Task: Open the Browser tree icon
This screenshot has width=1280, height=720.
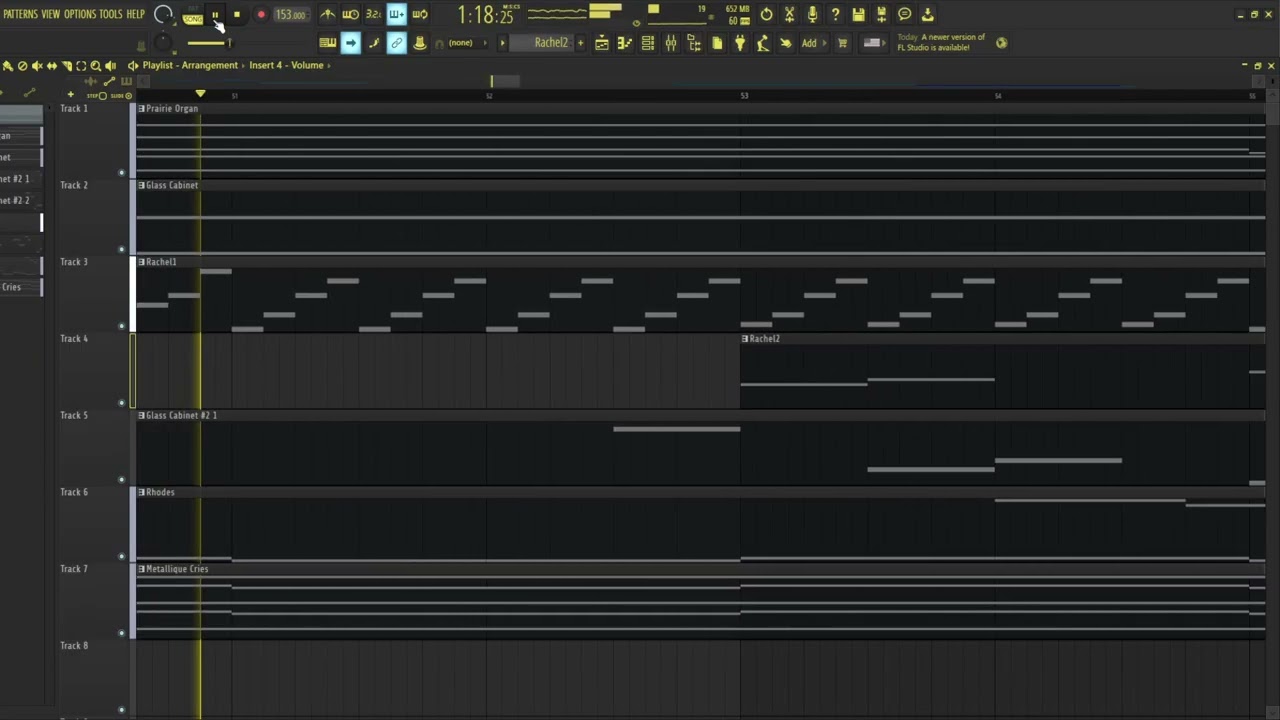Action: [694, 43]
